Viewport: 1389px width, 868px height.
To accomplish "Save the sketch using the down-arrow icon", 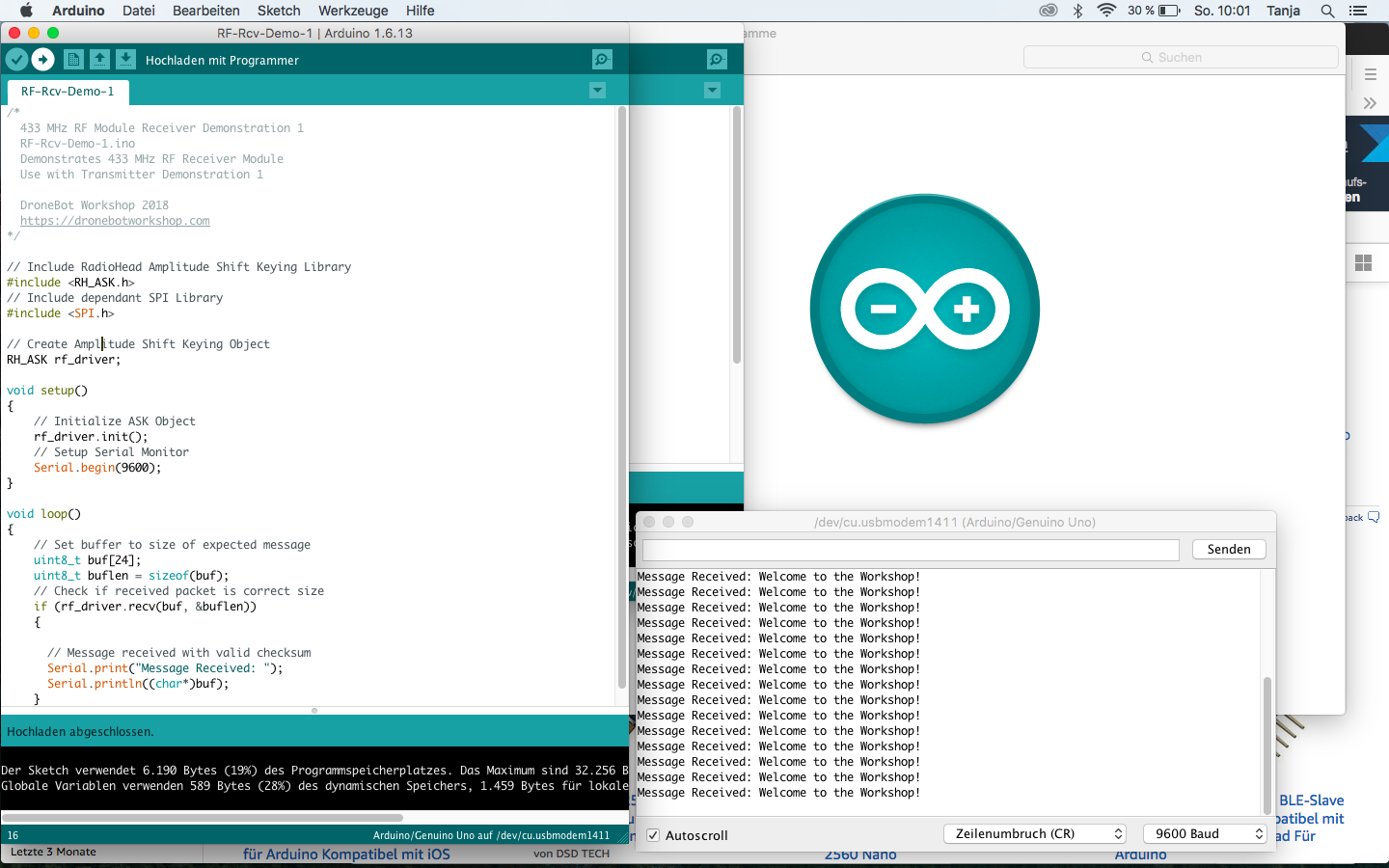I will point(125,60).
